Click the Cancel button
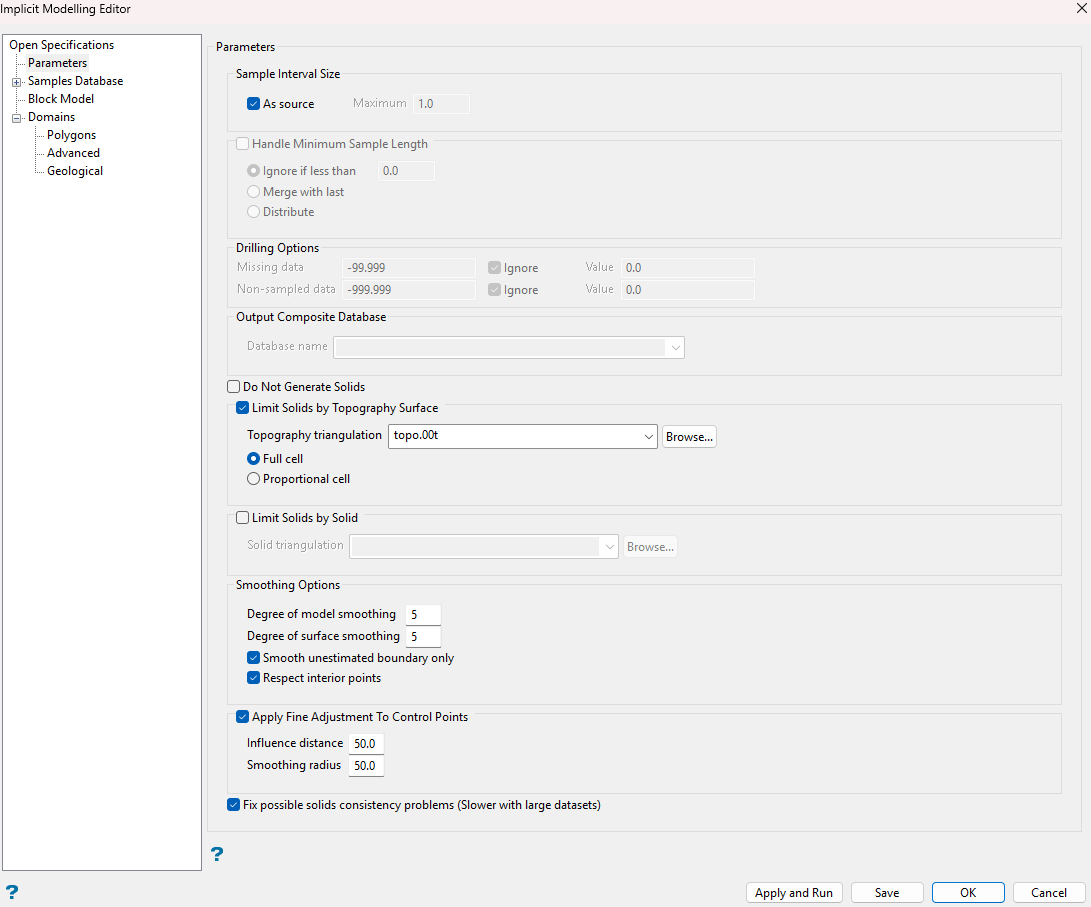Viewport: 1091px width, 907px height. (x=1049, y=892)
